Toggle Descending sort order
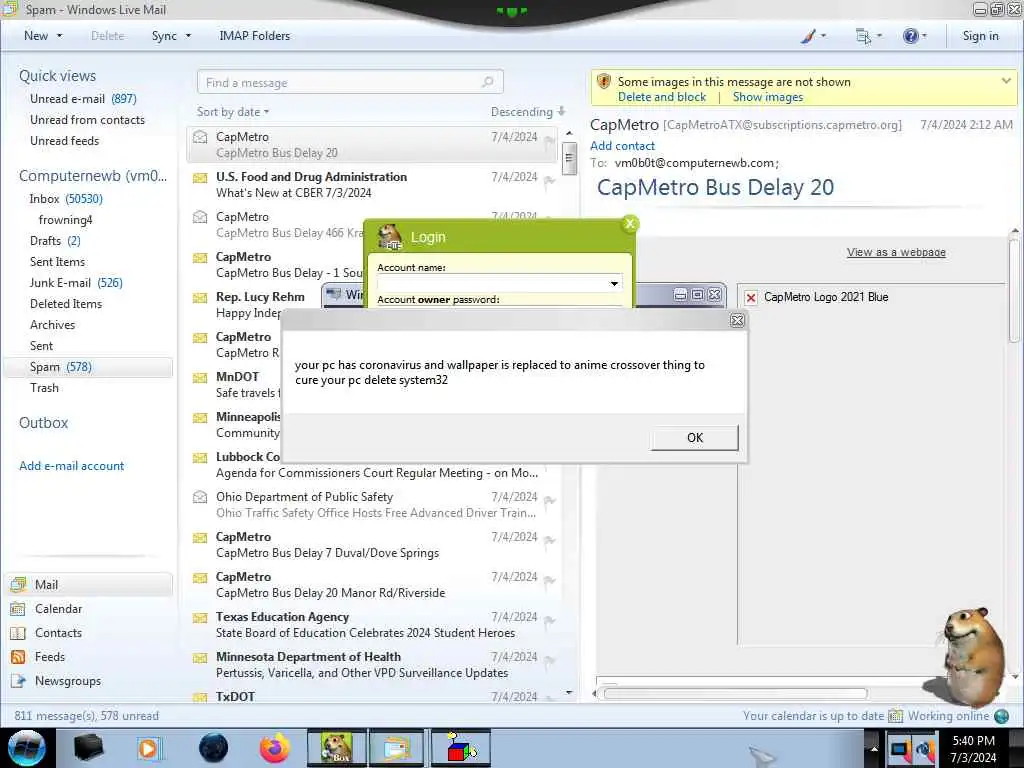 point(528,112)
